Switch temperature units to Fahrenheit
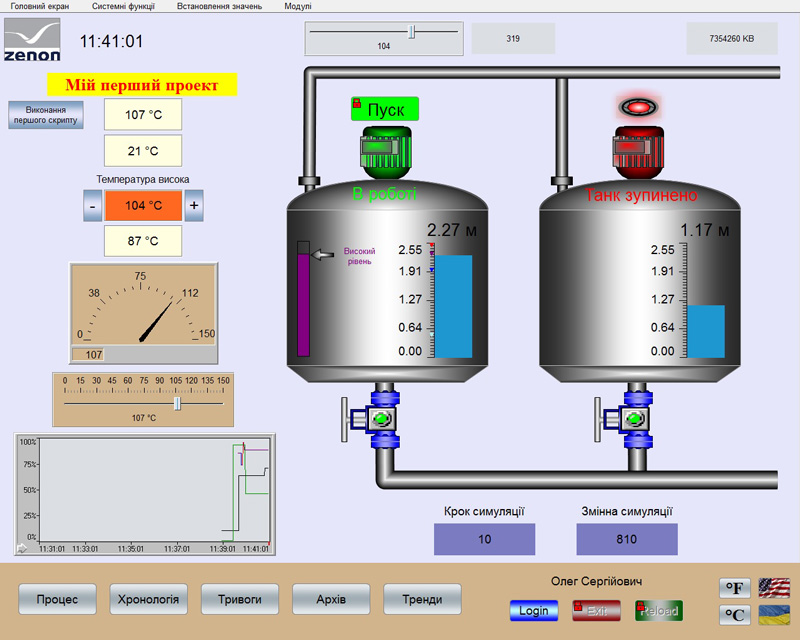 pyautogui.click(x=737, y=588)
